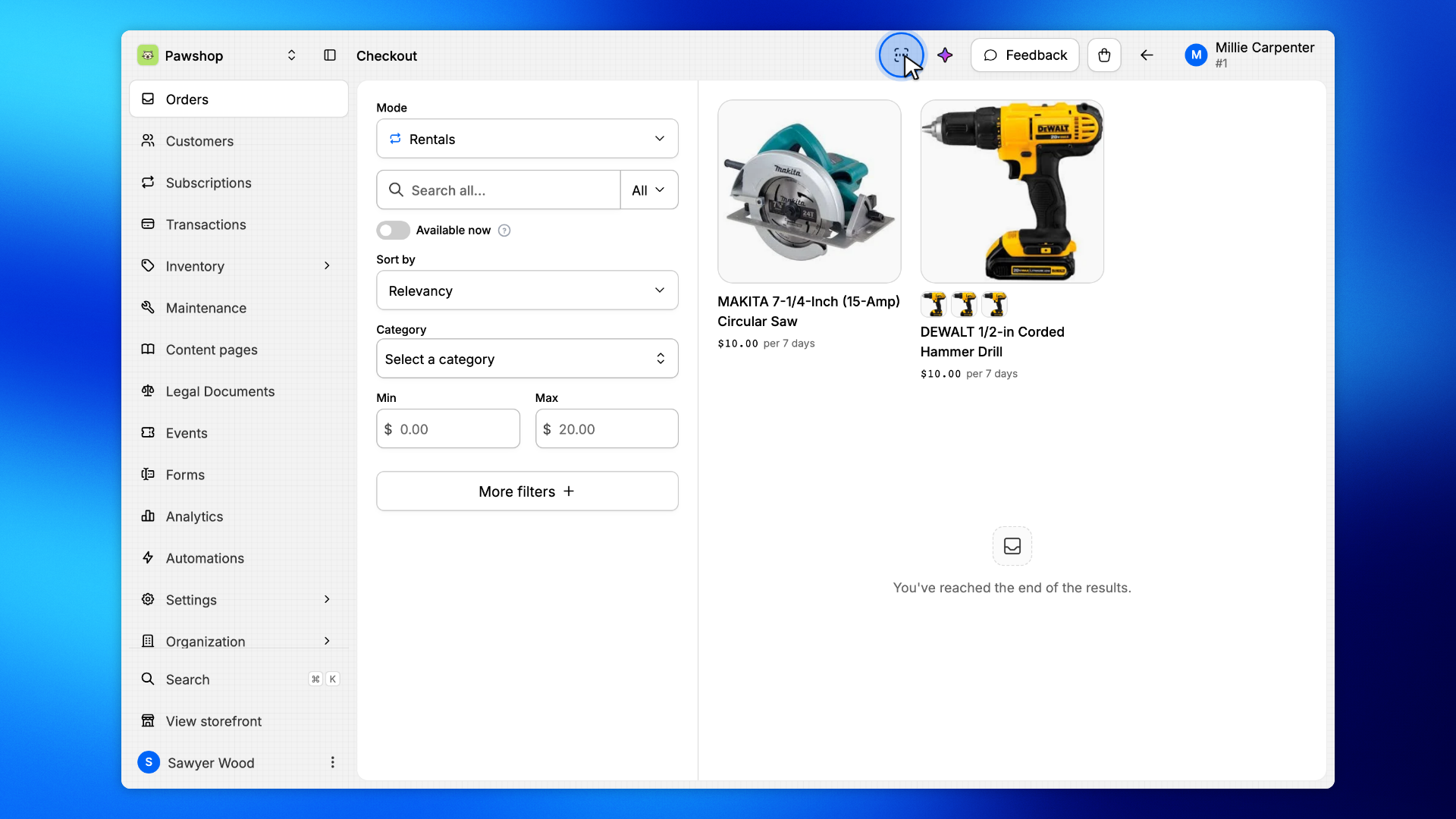Click the Max price input field
This screenshot has width=1456, height=819.
[607, 429]
